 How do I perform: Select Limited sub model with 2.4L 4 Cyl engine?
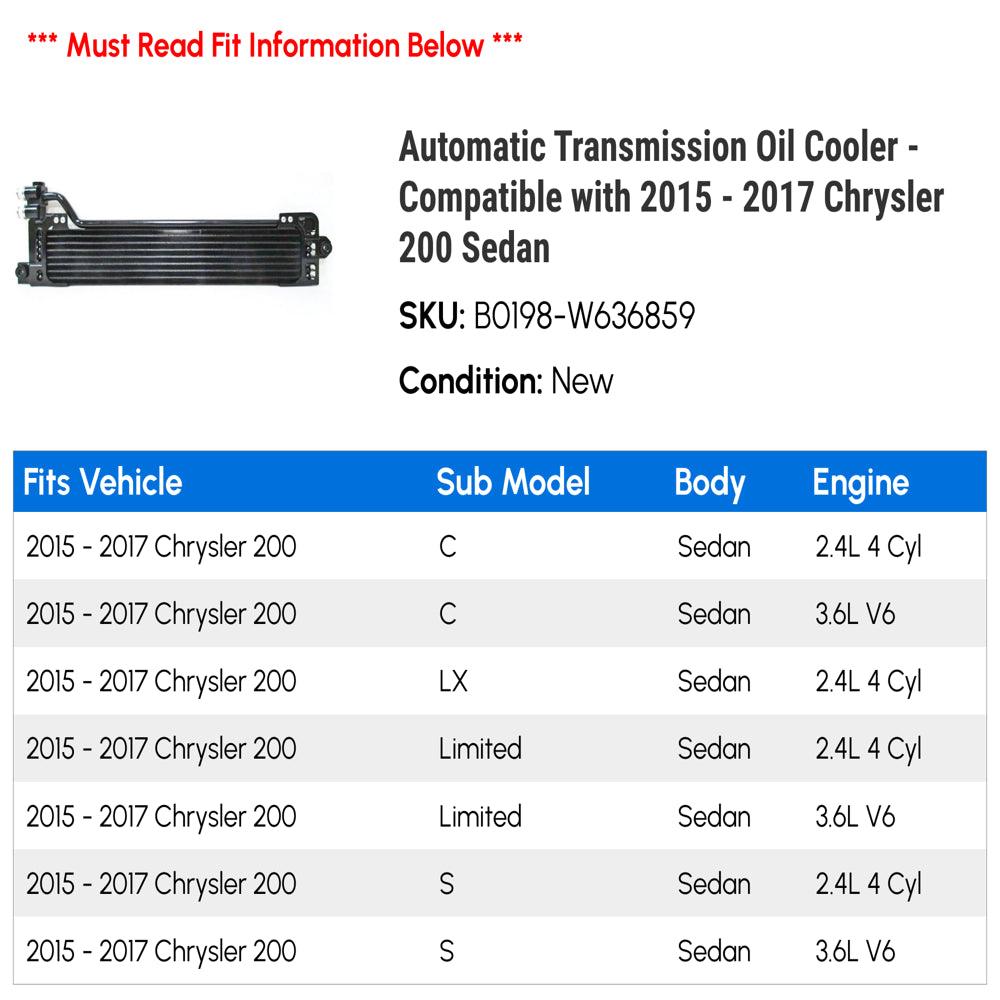(x=480, y=749)
